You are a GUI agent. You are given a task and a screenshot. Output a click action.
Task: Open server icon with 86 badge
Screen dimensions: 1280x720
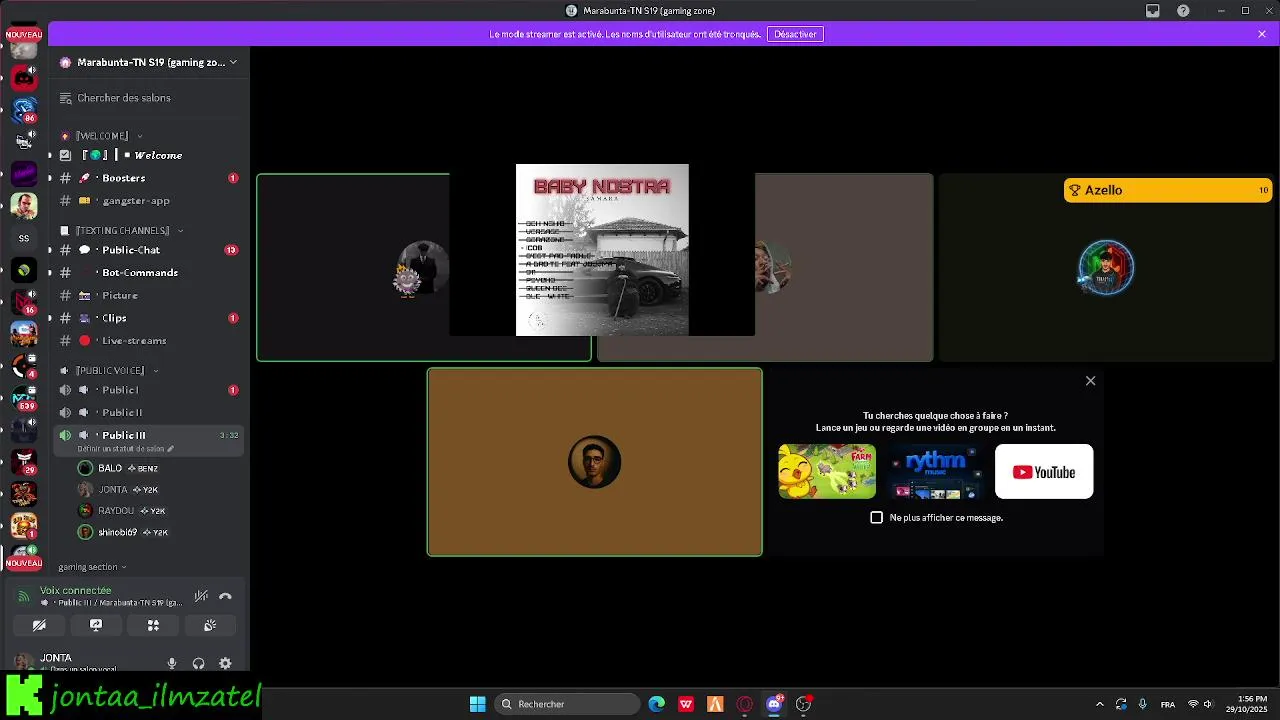pos(24,109)
